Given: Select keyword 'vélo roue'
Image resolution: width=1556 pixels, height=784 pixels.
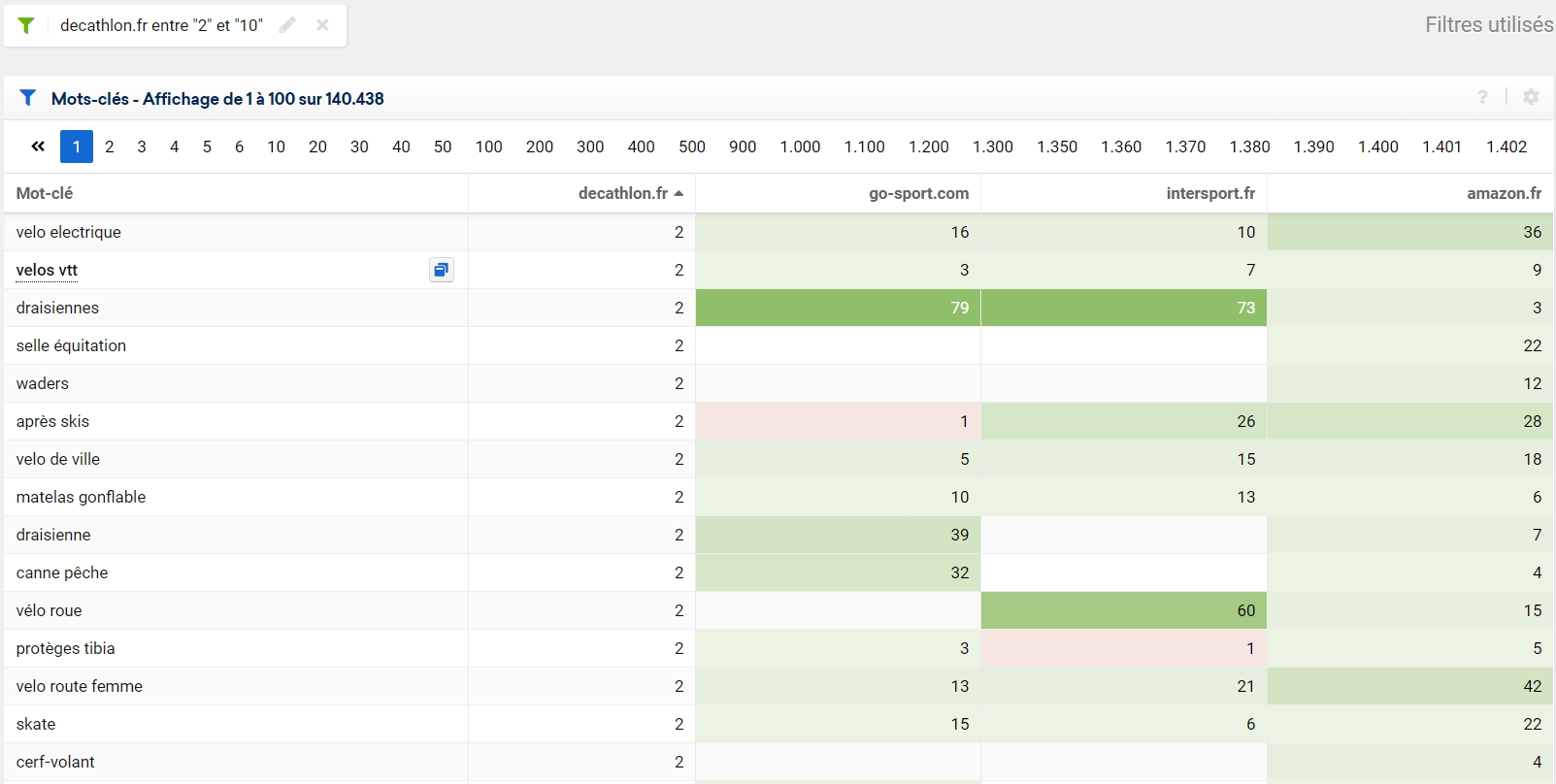Looking at the screenshot, I should click(50, 610).
